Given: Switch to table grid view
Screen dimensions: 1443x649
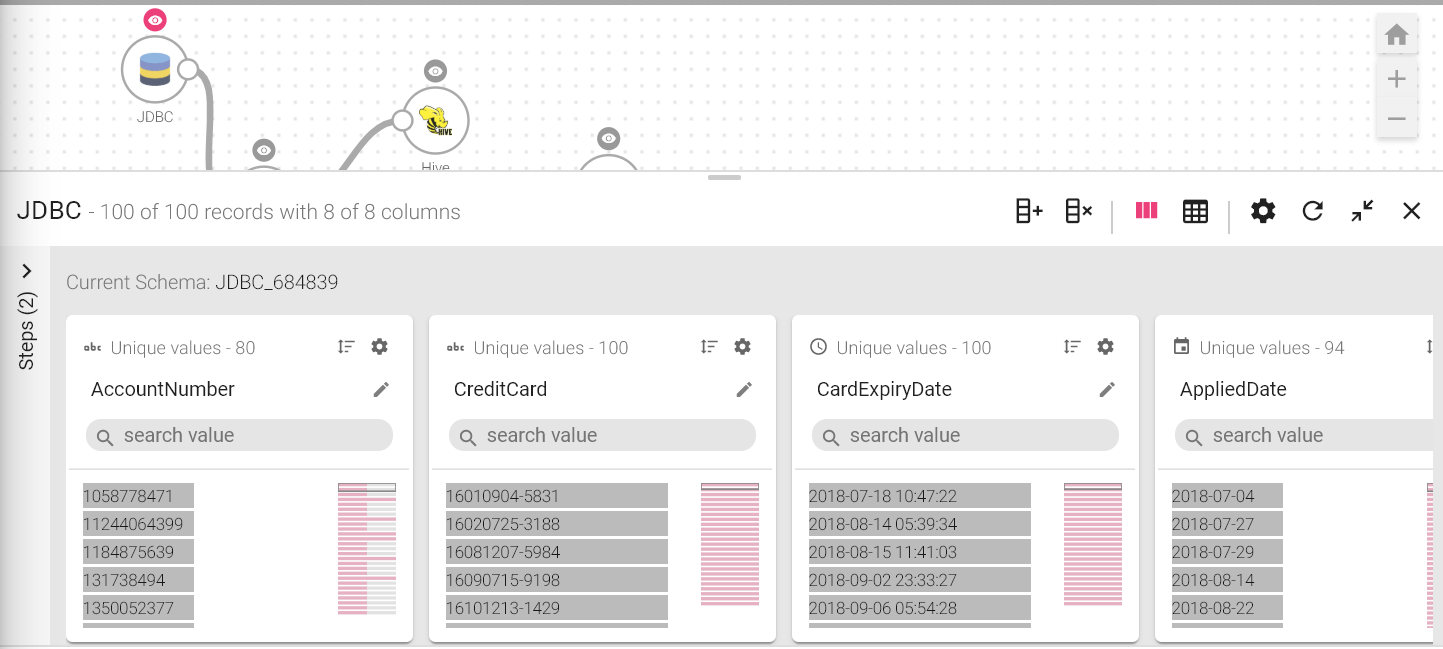Looking at the screenshot, I should pyautogui.click(x=1195, y=211).
